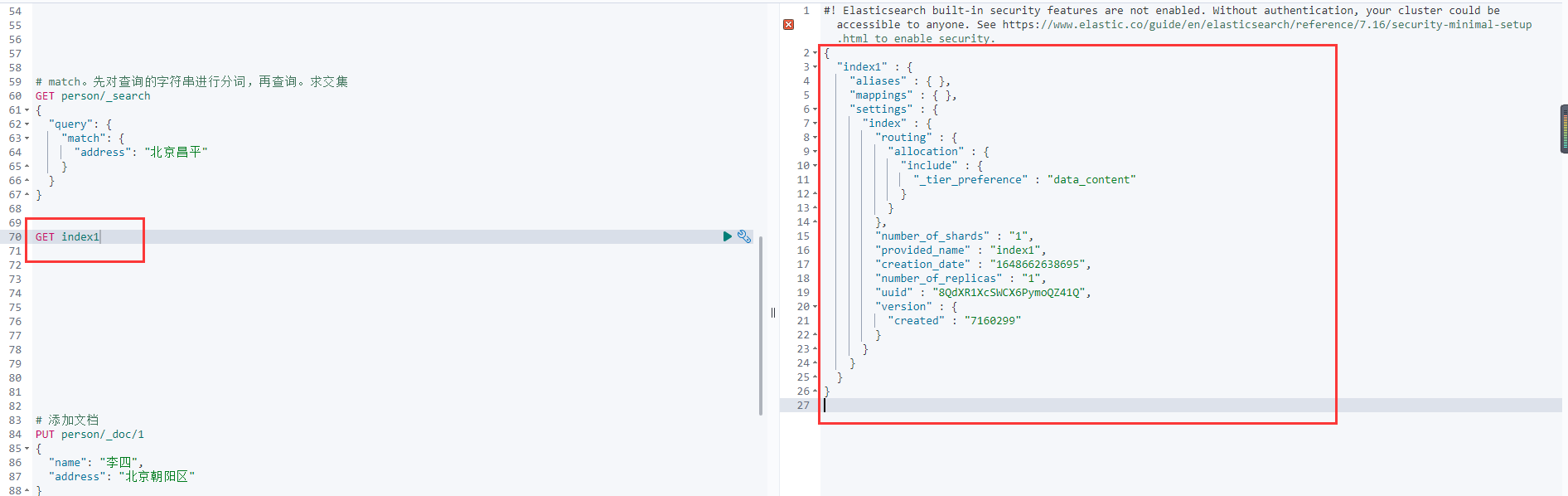Collapse the response root object at line 2
The height and width of the screenshot is (496, 1568).
(x=815, y=53)
